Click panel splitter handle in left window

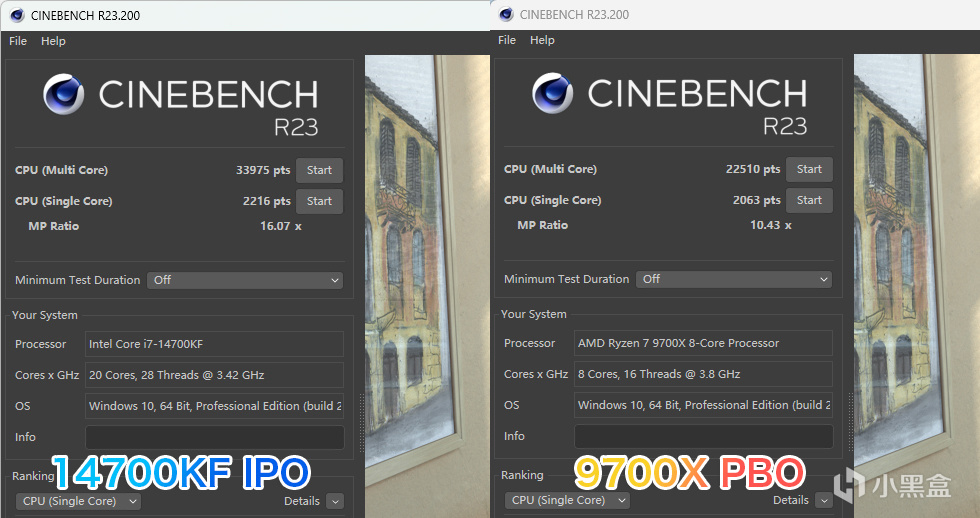coord(361,424)
